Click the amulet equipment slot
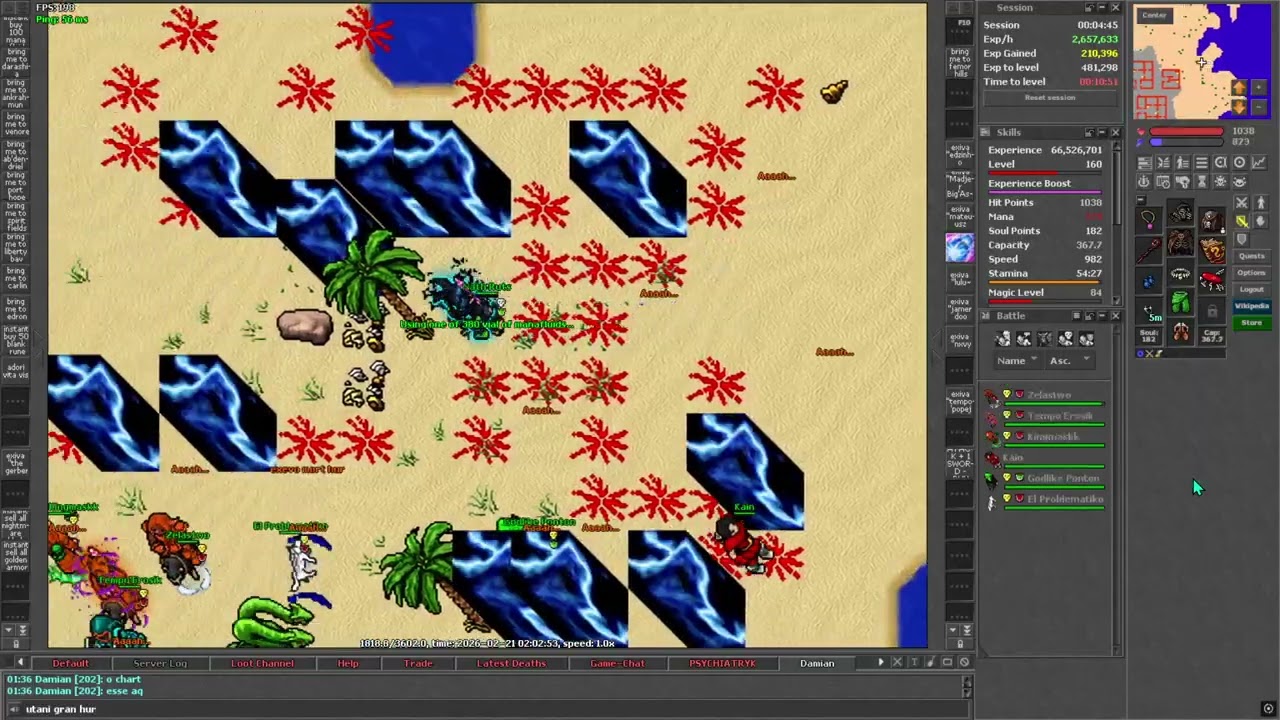The image size is (1280, 720). (x=1149, y=220)
